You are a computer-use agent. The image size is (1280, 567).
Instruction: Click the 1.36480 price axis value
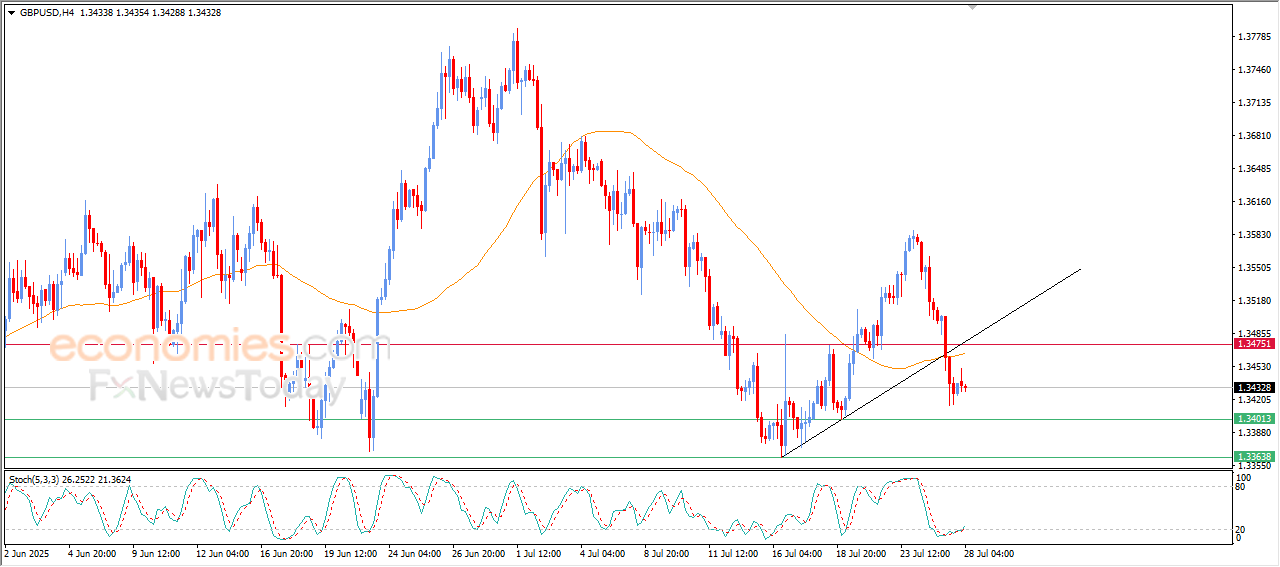[1254, 169]
